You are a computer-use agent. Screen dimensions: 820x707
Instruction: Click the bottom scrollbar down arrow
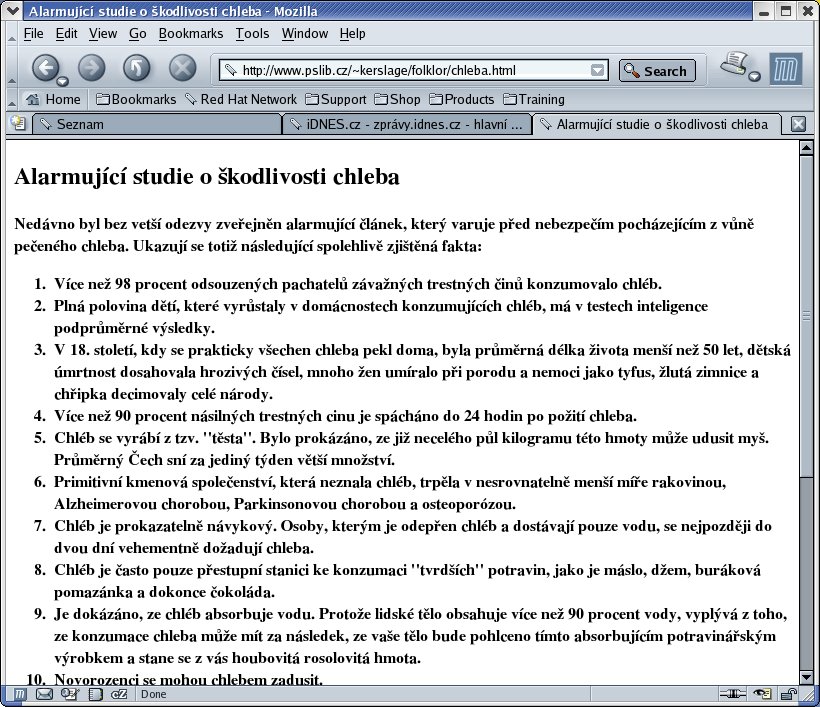click(x=806, y=678)
